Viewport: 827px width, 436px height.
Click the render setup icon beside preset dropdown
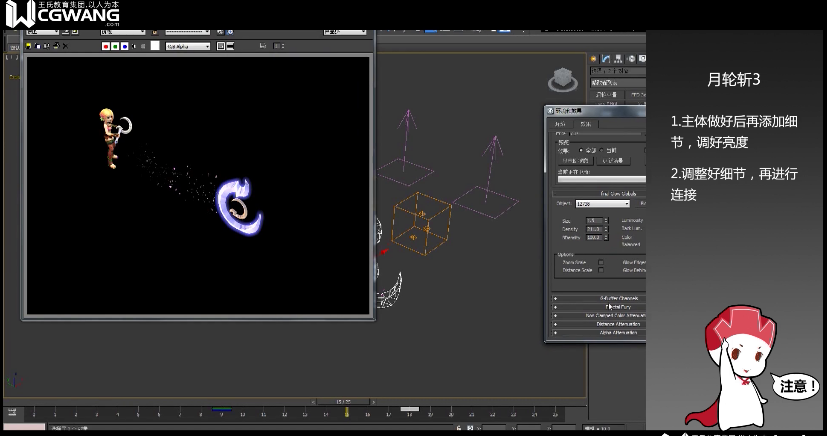tap(220, 32)
